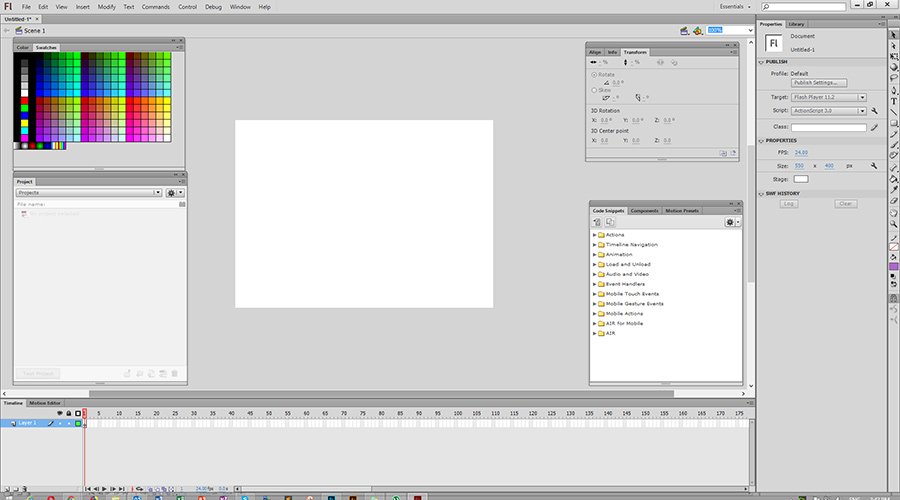The width and height of the screenshot is (900, 500).
Task: Switch to the Components tab
Action: tap(644, 211)
